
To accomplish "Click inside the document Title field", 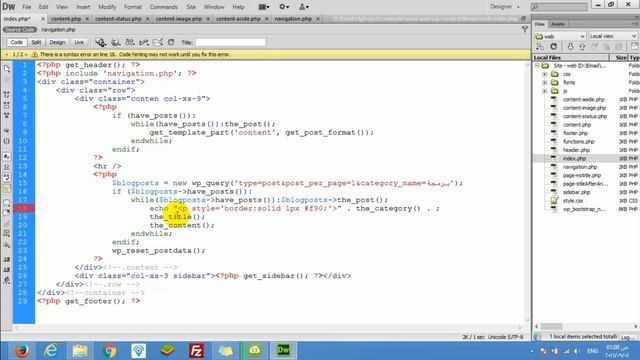I will (231, 42).
